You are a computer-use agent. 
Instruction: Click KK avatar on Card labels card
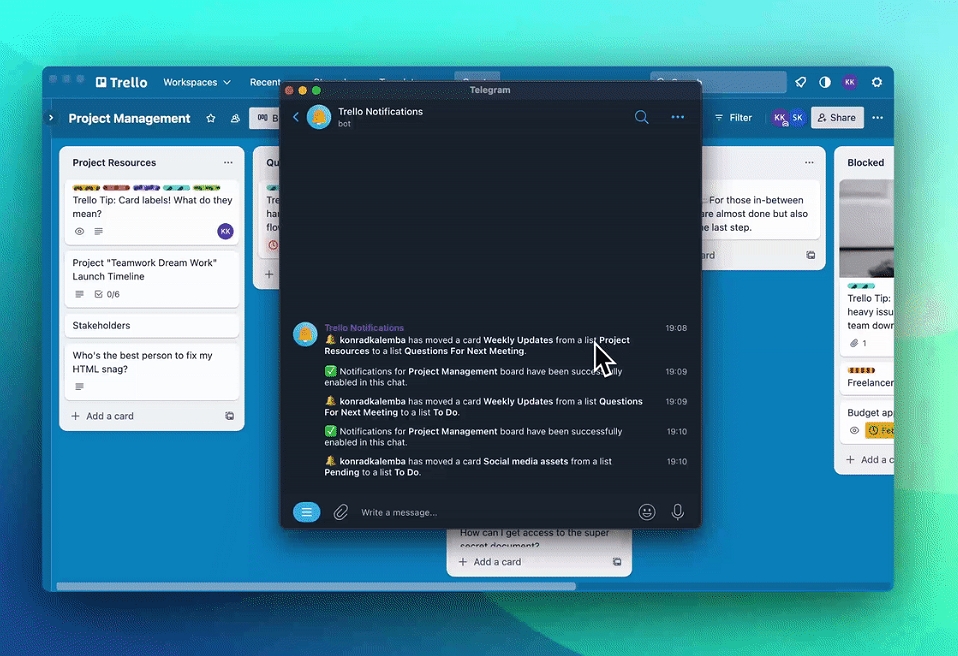(225, 231)
